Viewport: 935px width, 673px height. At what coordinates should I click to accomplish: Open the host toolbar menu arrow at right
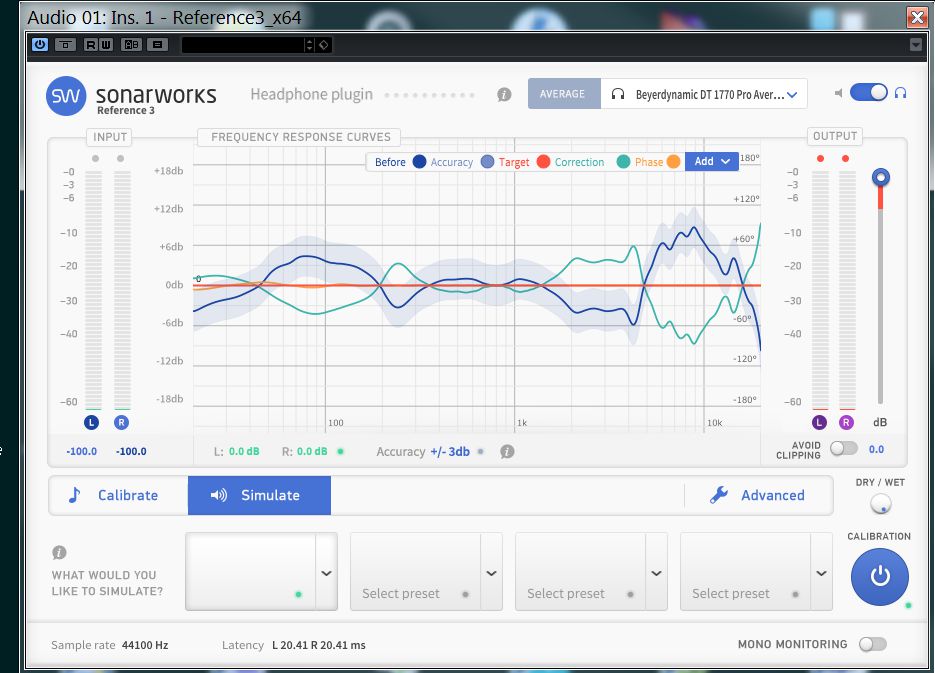click(x=916, y=45)
